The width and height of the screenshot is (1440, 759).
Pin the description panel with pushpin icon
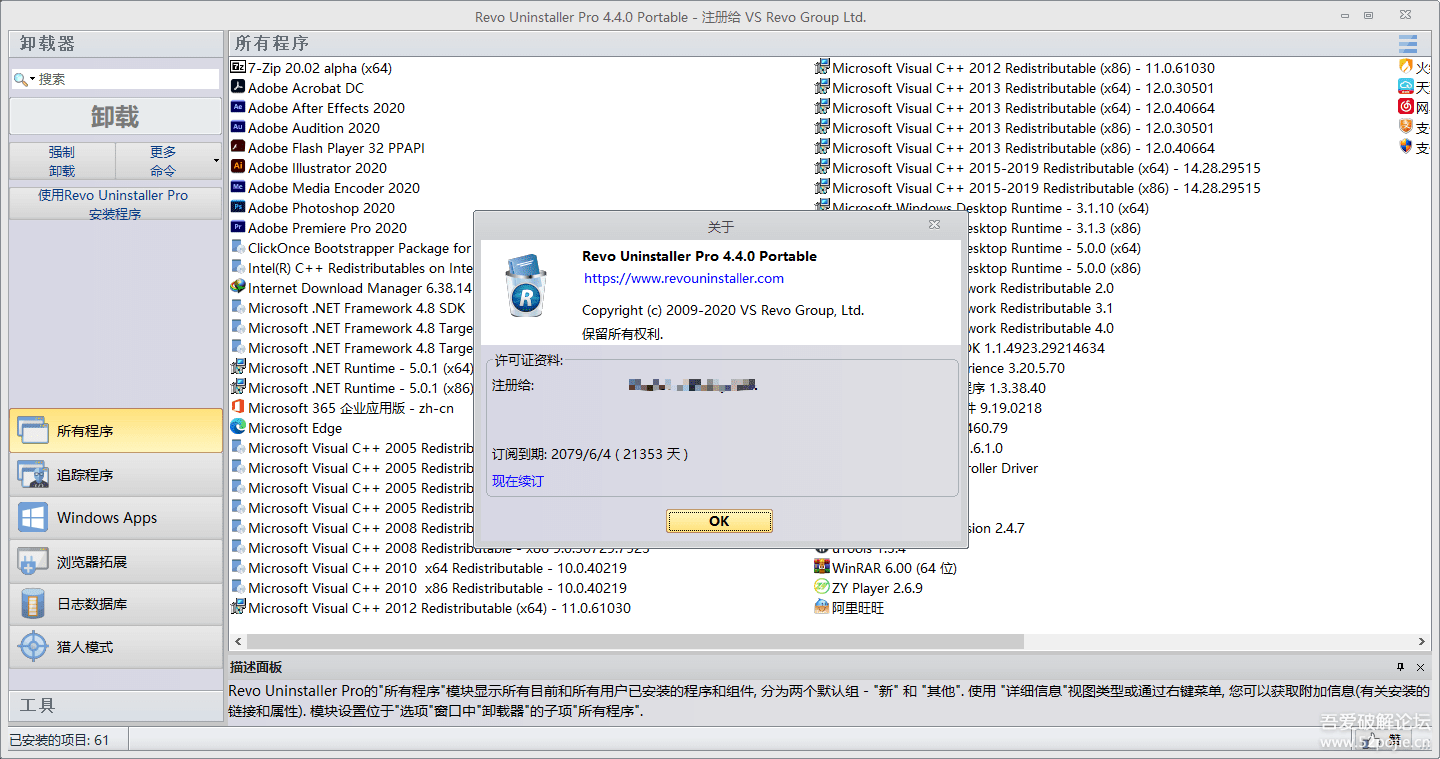[x=1400, y=667]
